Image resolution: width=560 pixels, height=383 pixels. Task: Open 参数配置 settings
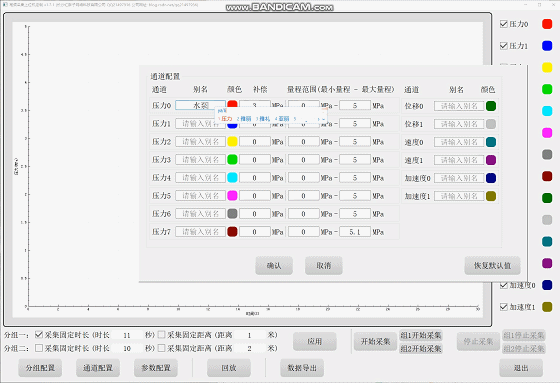click(x=156, y=368)
